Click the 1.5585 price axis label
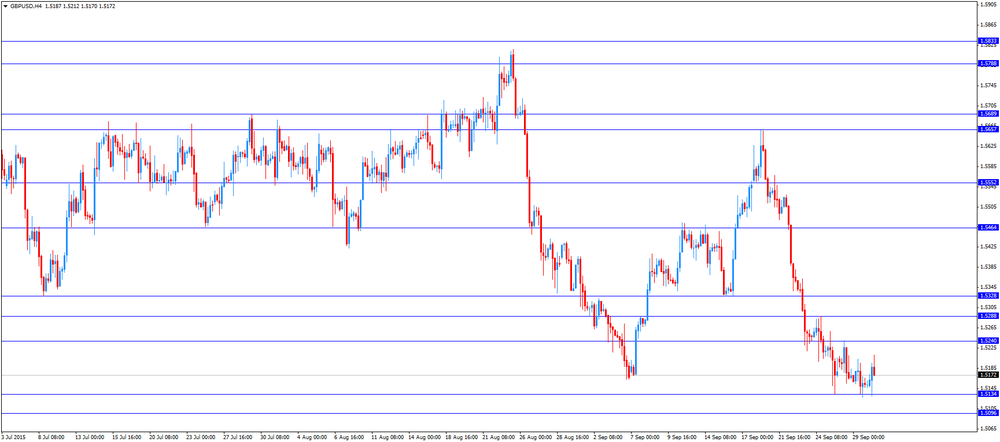The image size is (1000, 442). 989,166
